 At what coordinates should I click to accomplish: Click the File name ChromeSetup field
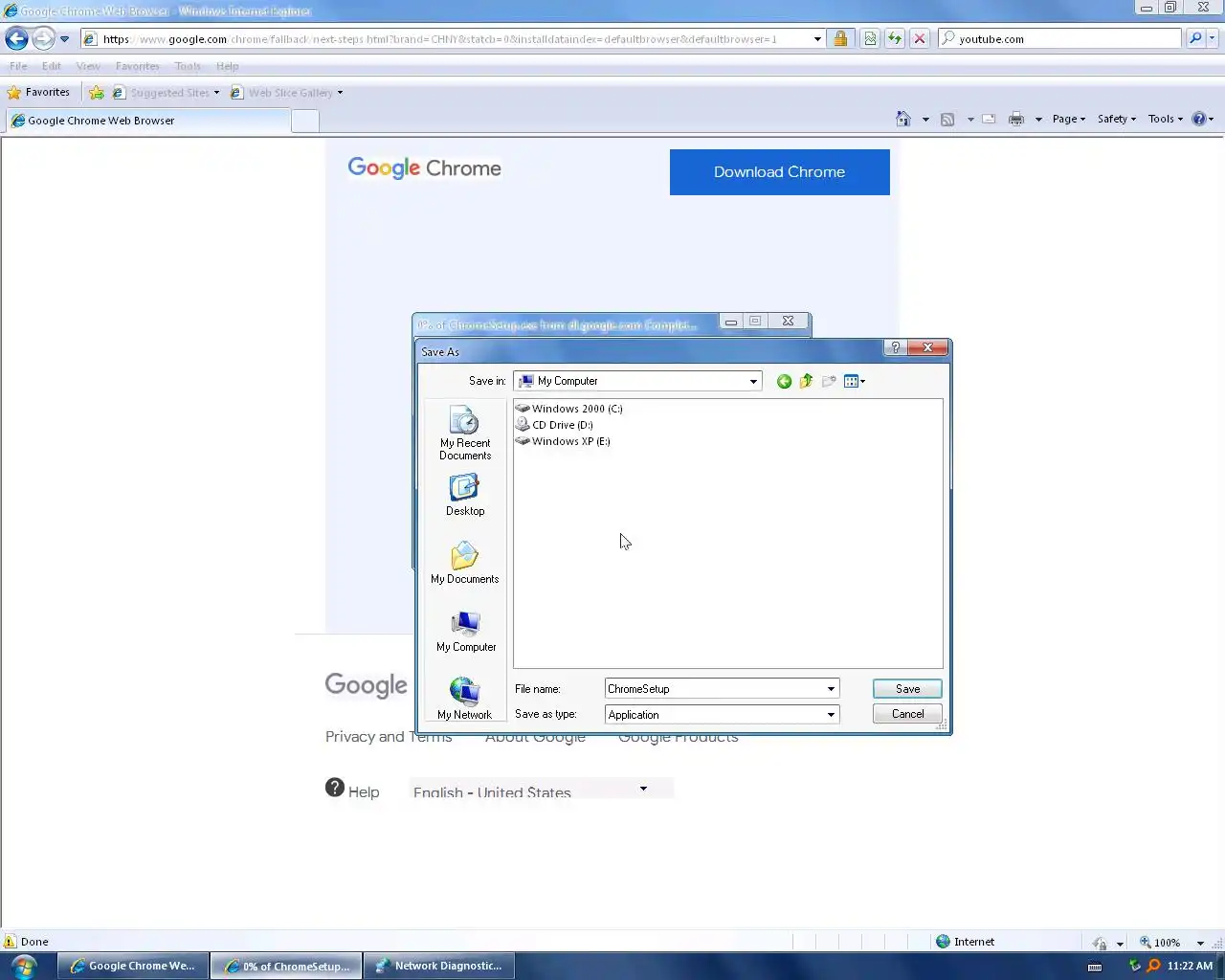[x=714, y=689]
